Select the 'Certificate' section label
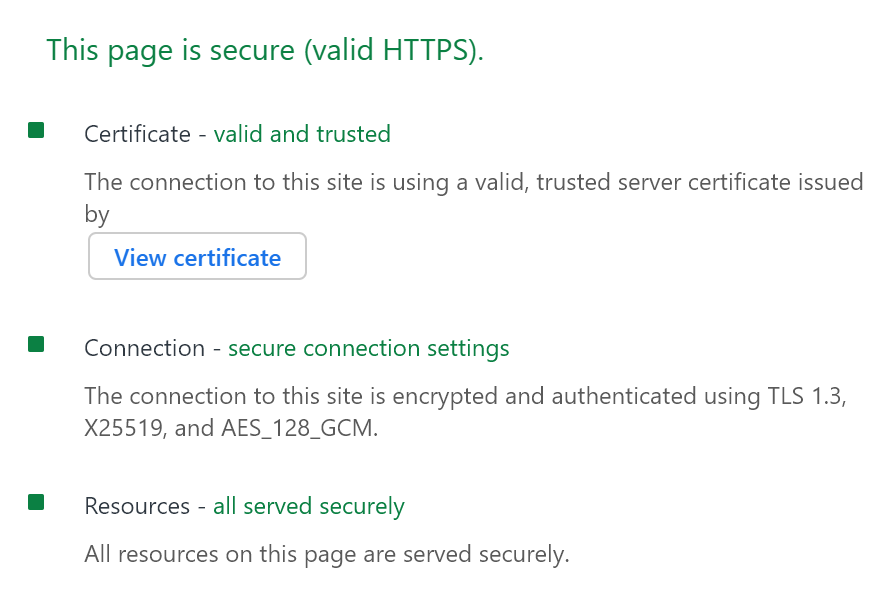 (137, 134)
